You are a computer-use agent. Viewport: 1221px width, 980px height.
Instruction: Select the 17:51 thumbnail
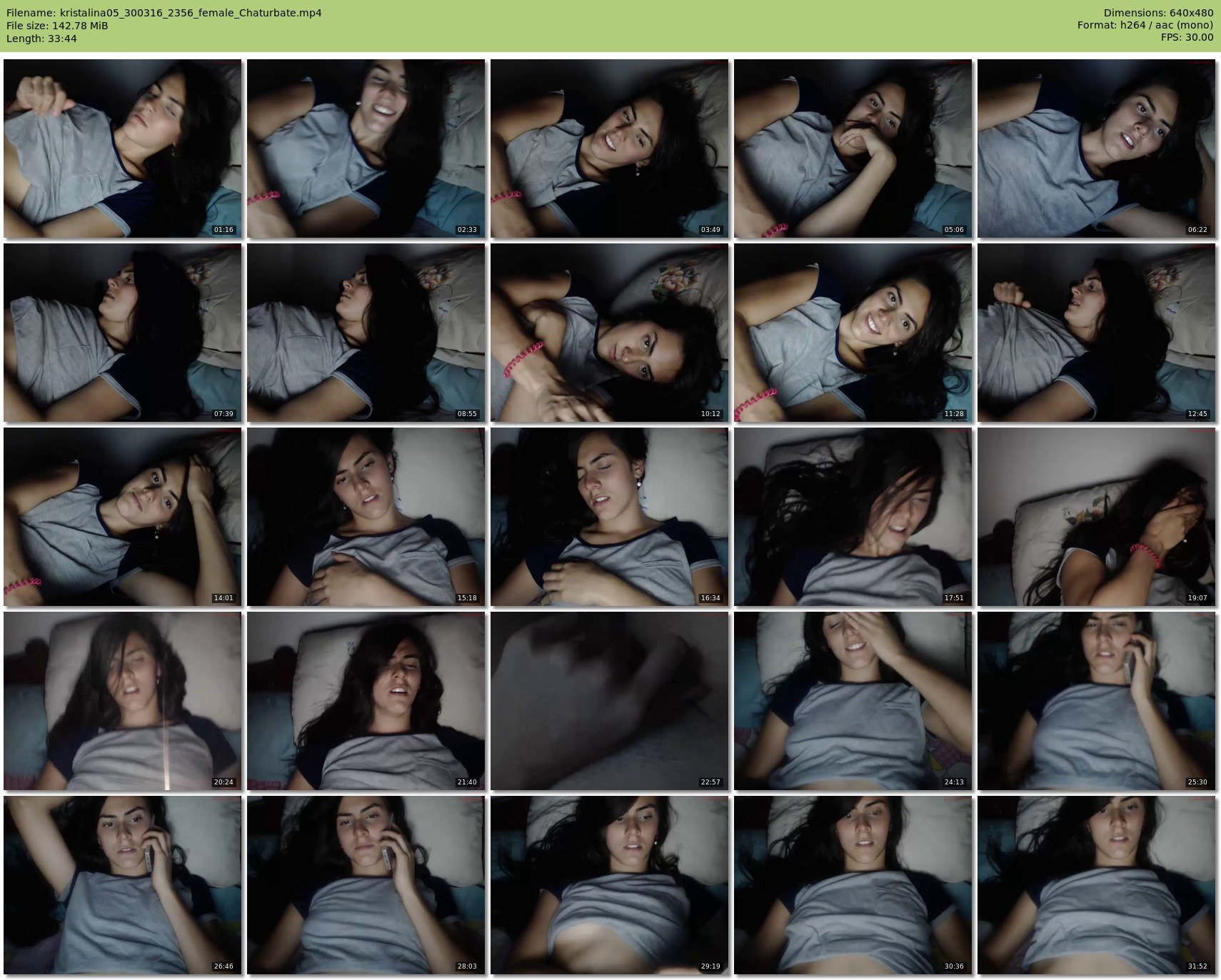click(x=853, y=517)
